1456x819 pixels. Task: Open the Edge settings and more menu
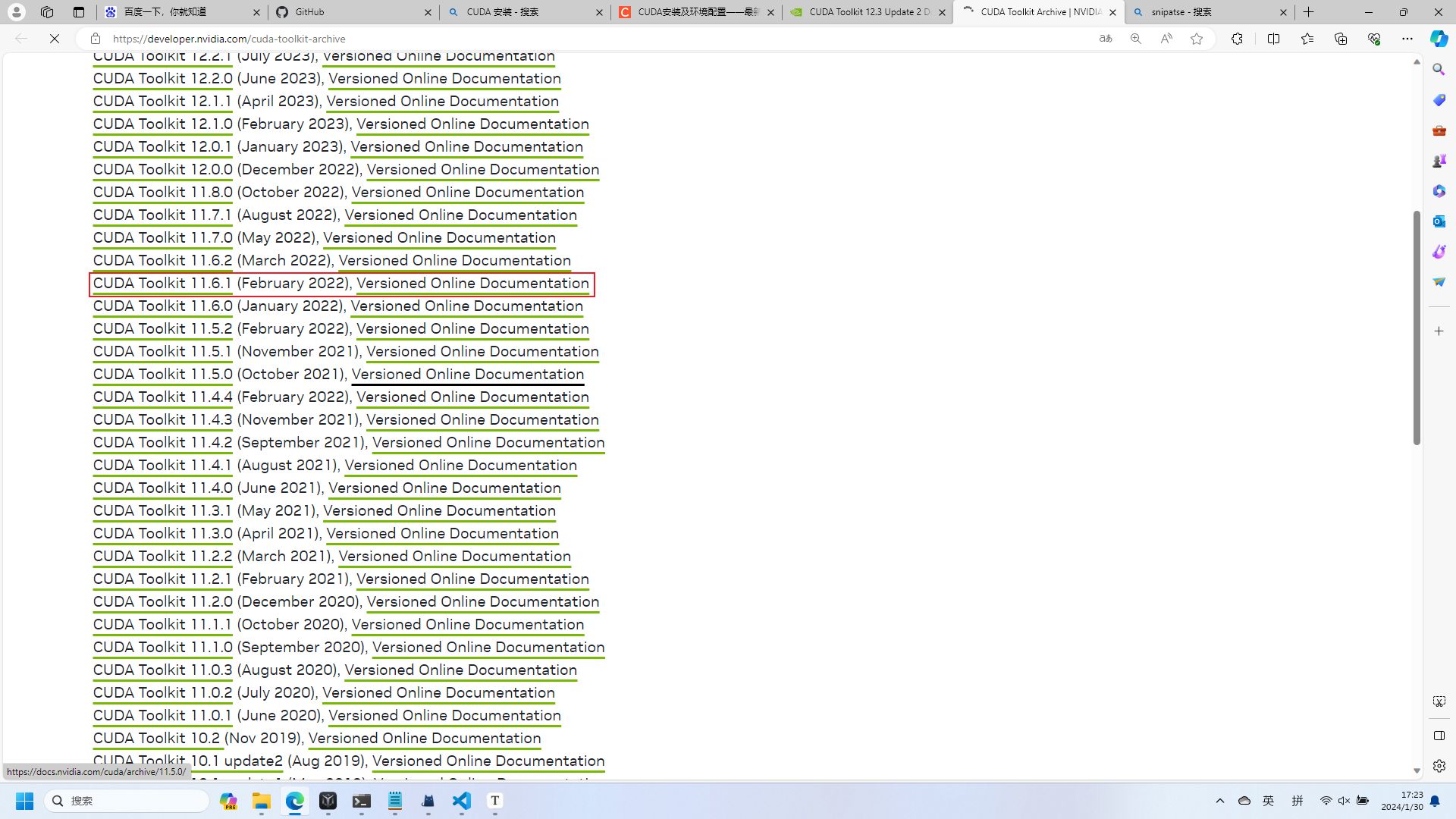(x=1407, y=39)
